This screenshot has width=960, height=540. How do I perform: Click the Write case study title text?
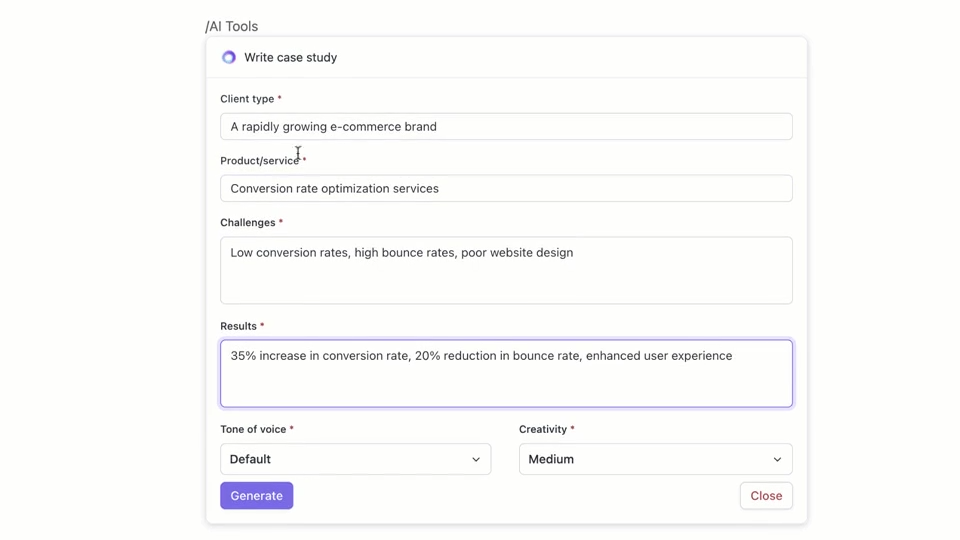pyautogui.click(x=290, y=58)
